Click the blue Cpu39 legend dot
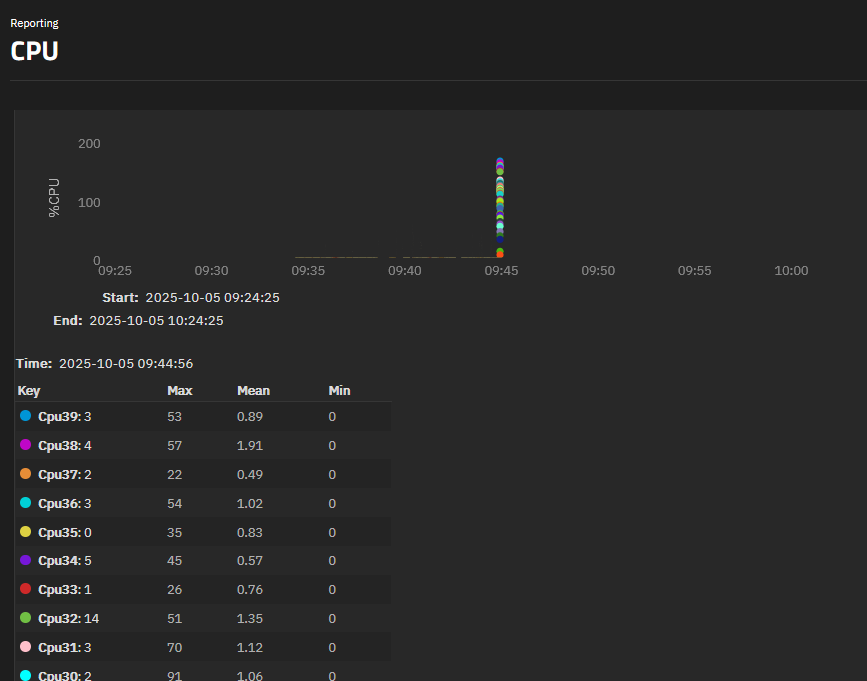The image size is (867, 681). coord(26,416)
